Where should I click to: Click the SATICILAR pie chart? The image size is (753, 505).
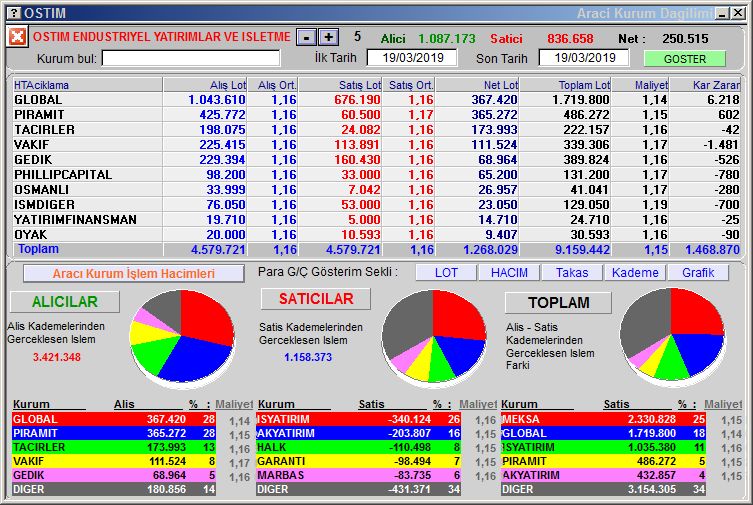[434, 337]
